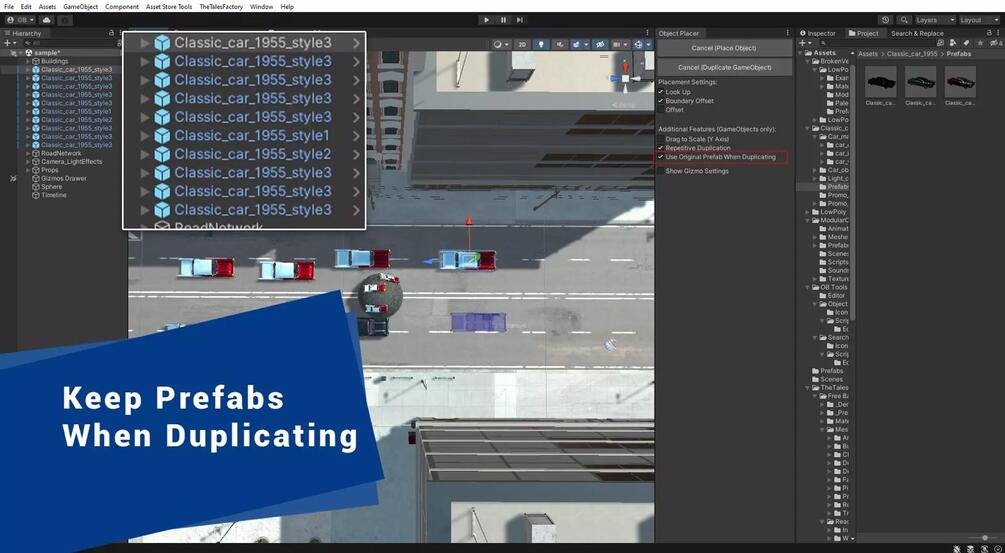This screenshot has width=1005, height=553.
Task: Toggle the Boundary Offset checkbox
Action: point(661,101)
